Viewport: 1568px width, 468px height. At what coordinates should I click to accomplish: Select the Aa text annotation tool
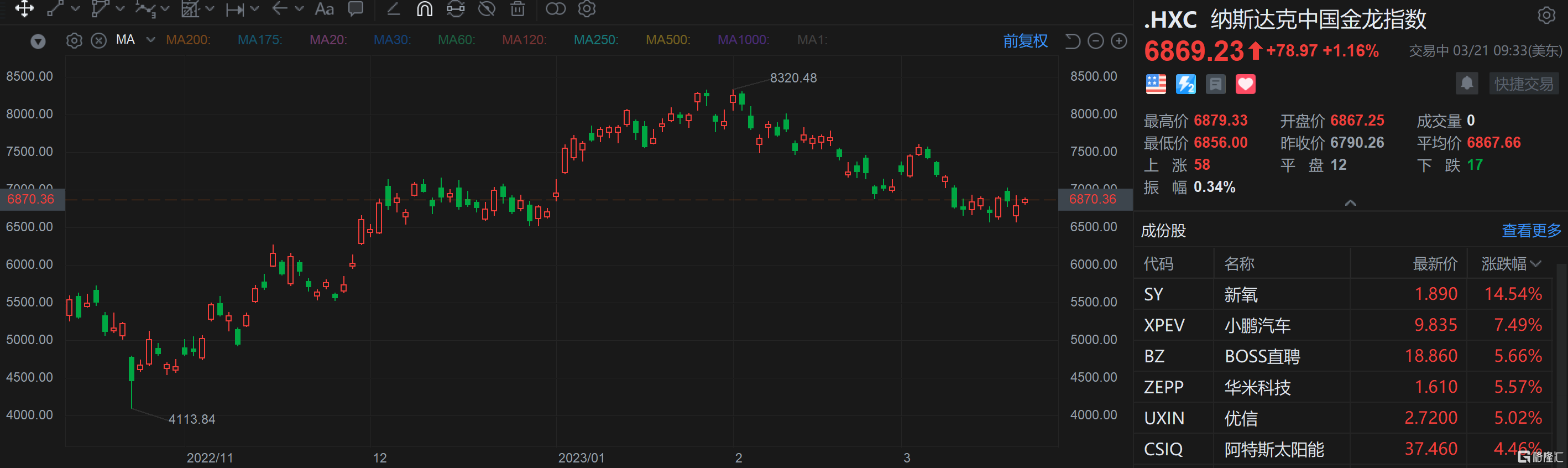click(x=325, y=8)
